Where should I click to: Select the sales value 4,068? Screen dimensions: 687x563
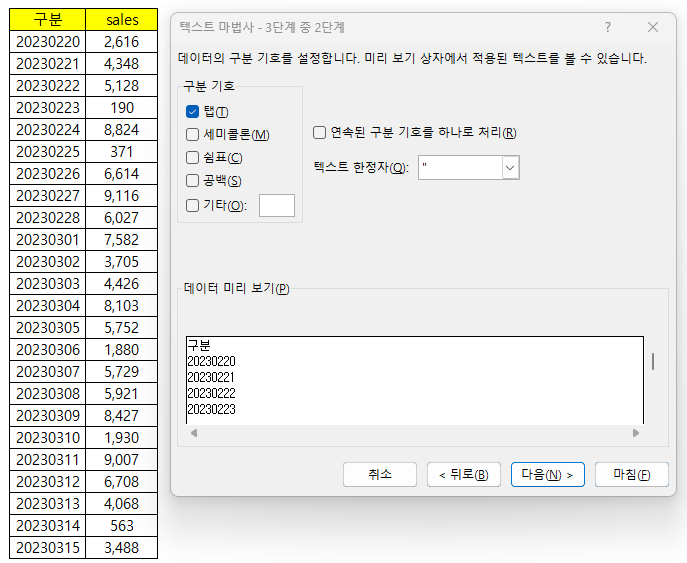click(x=122, y=503)
